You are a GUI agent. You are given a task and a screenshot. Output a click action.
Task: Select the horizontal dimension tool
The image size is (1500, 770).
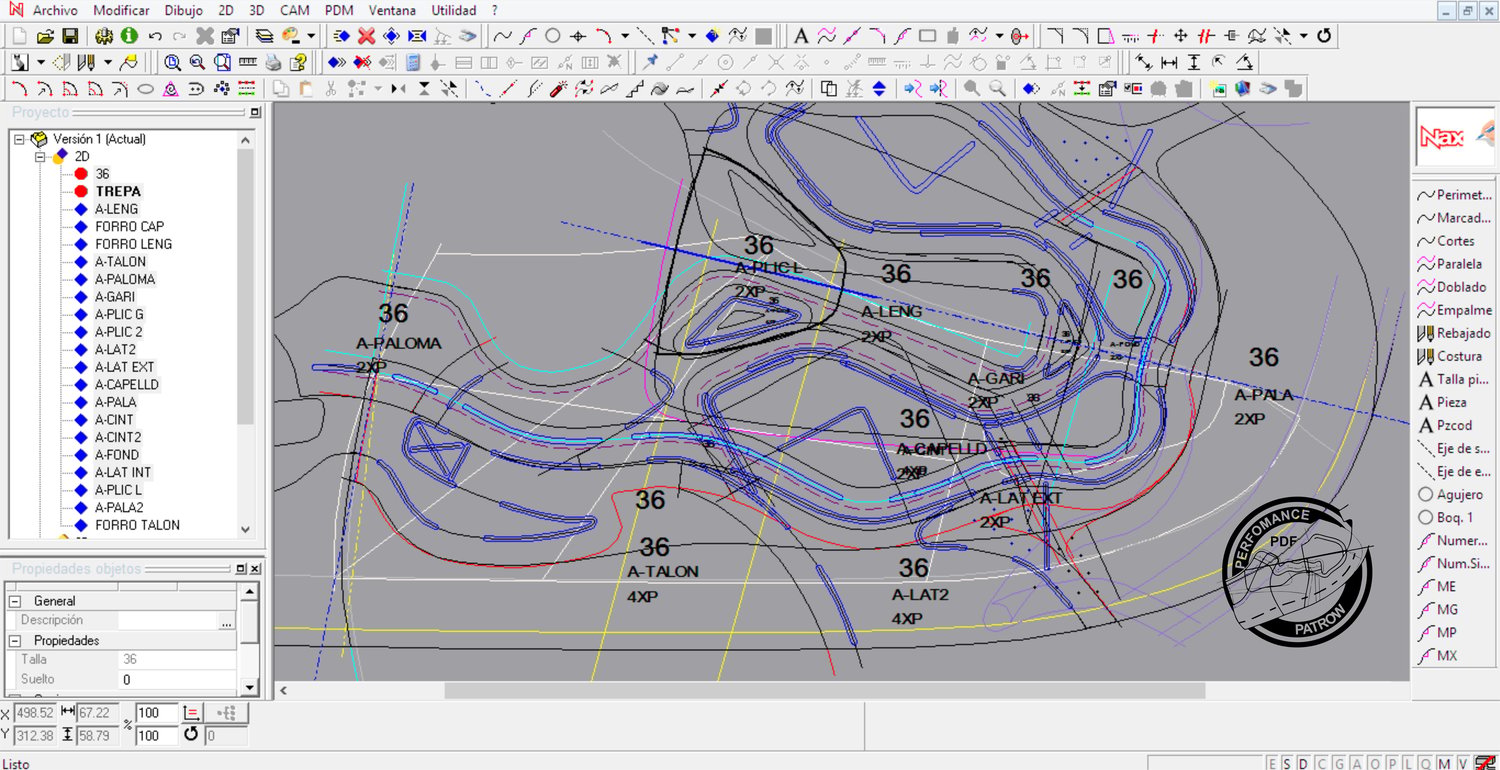[x=1169, y=62]
